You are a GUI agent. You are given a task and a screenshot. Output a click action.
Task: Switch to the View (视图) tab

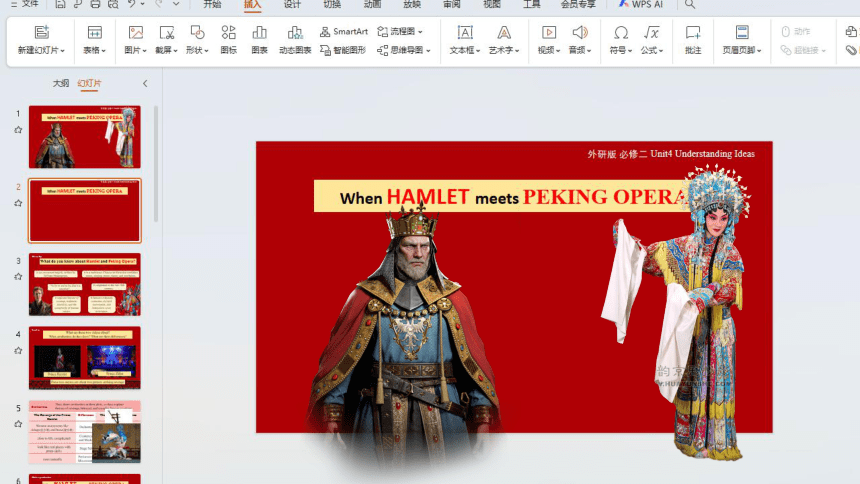[492, 4]
